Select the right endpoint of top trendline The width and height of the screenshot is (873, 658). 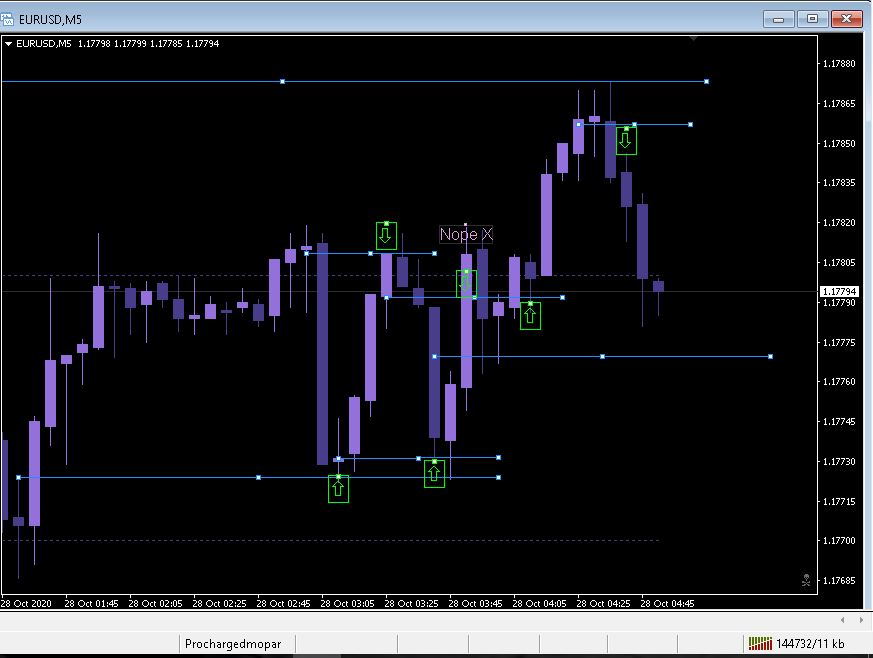click(x=707, y=81)
